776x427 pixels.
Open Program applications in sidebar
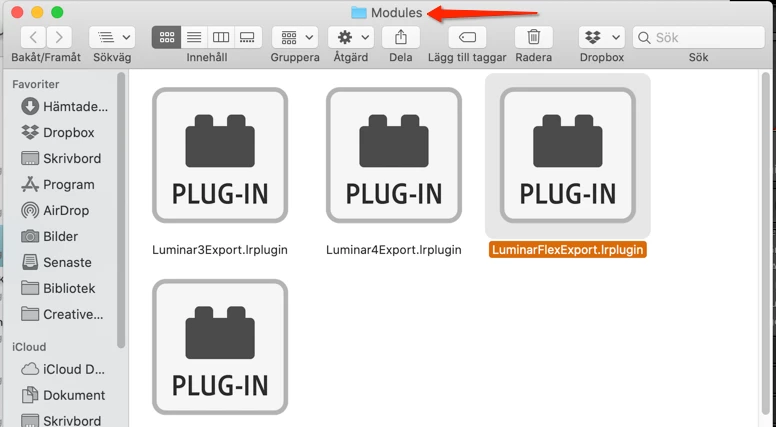click(57, 185)
